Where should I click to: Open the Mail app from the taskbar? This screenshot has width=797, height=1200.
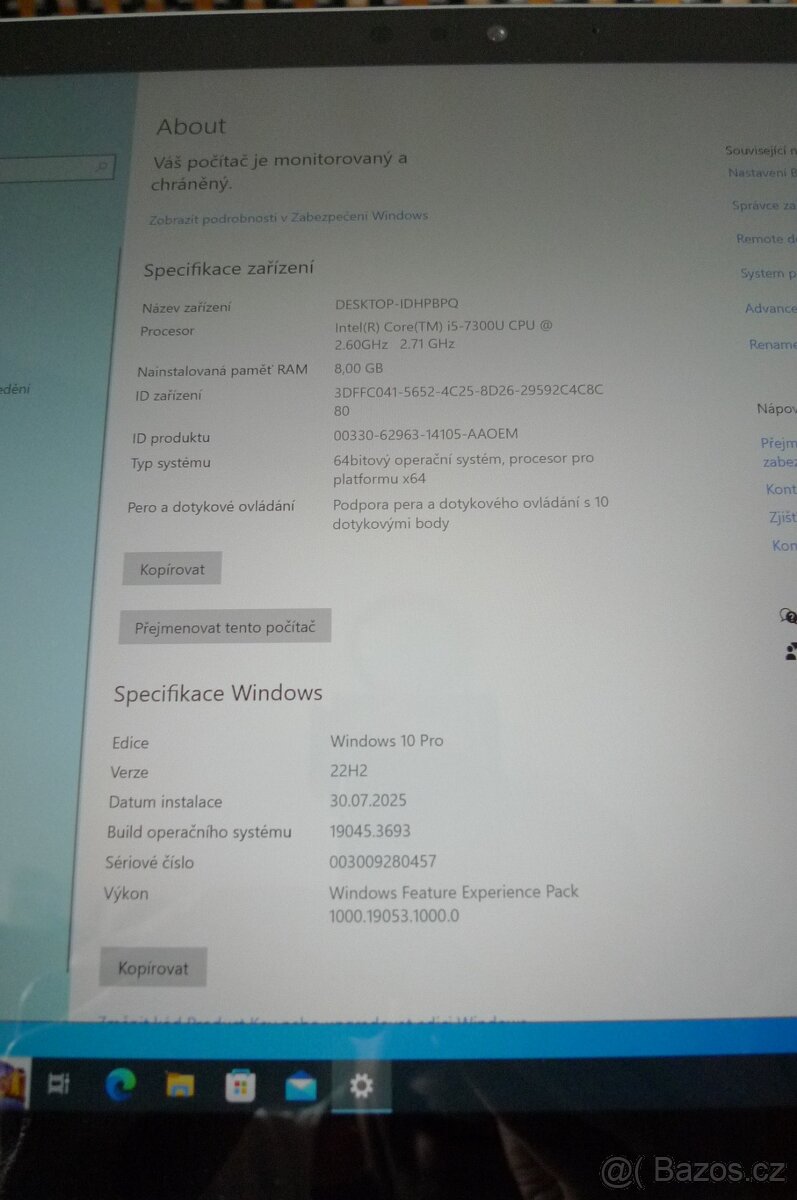point(300,1086)
